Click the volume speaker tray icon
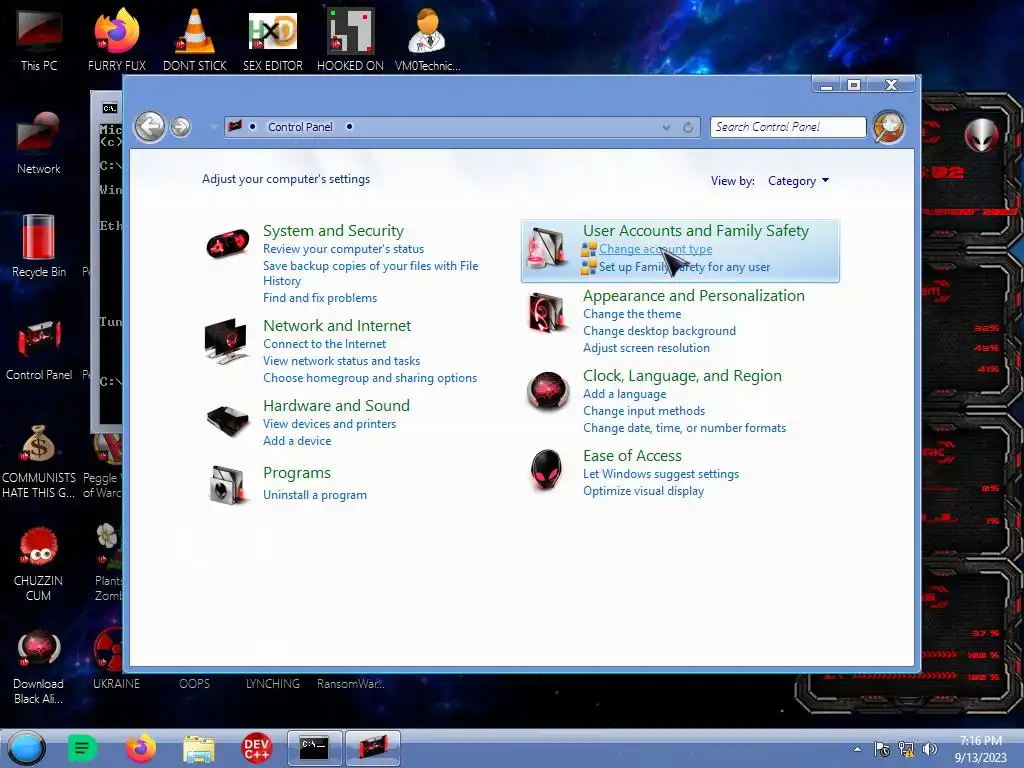Image resolution: width=1024 pixels, height=768 pixels. click(x=930, y=749)
